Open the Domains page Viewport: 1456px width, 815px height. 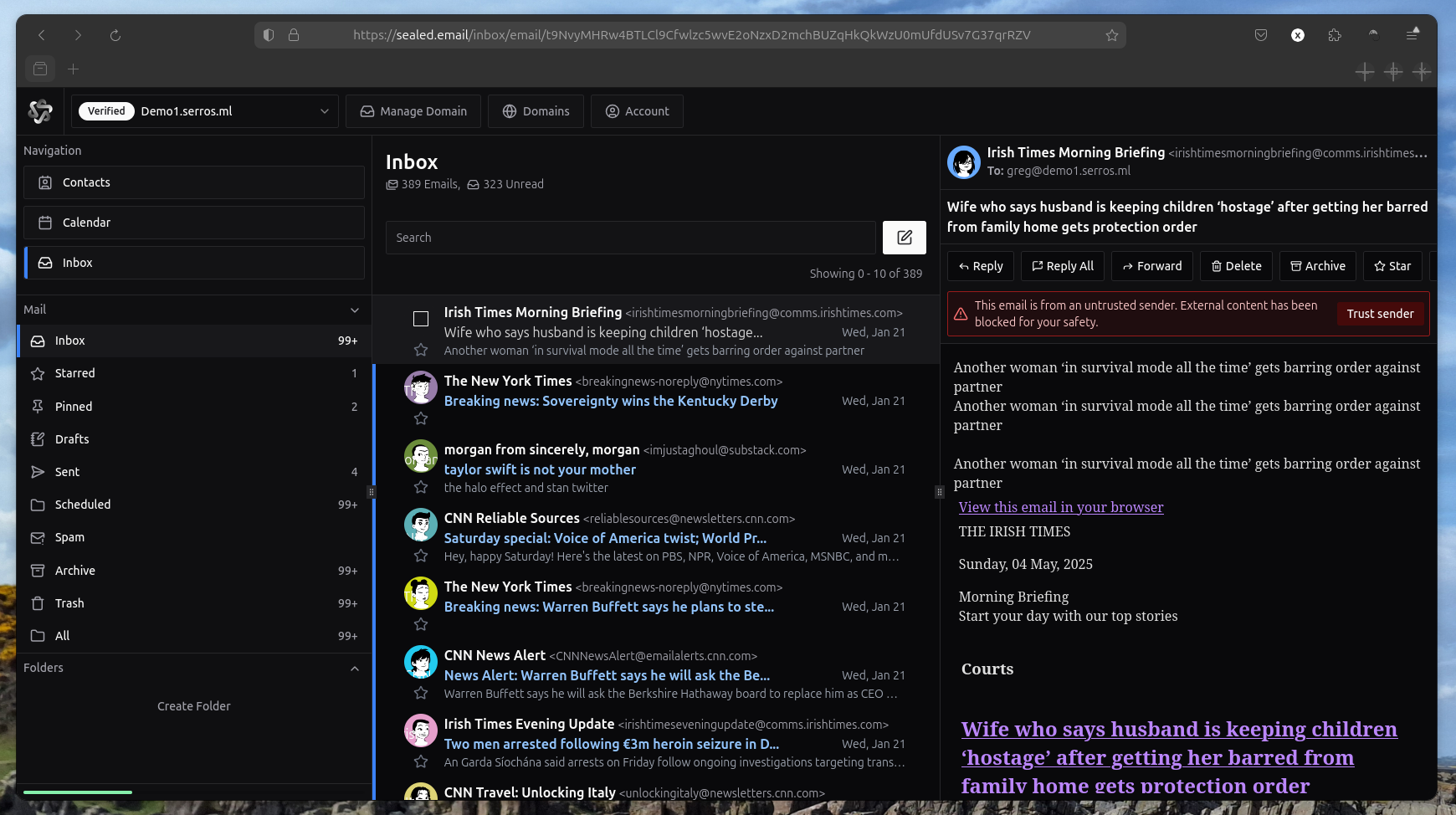click(536, 111)
